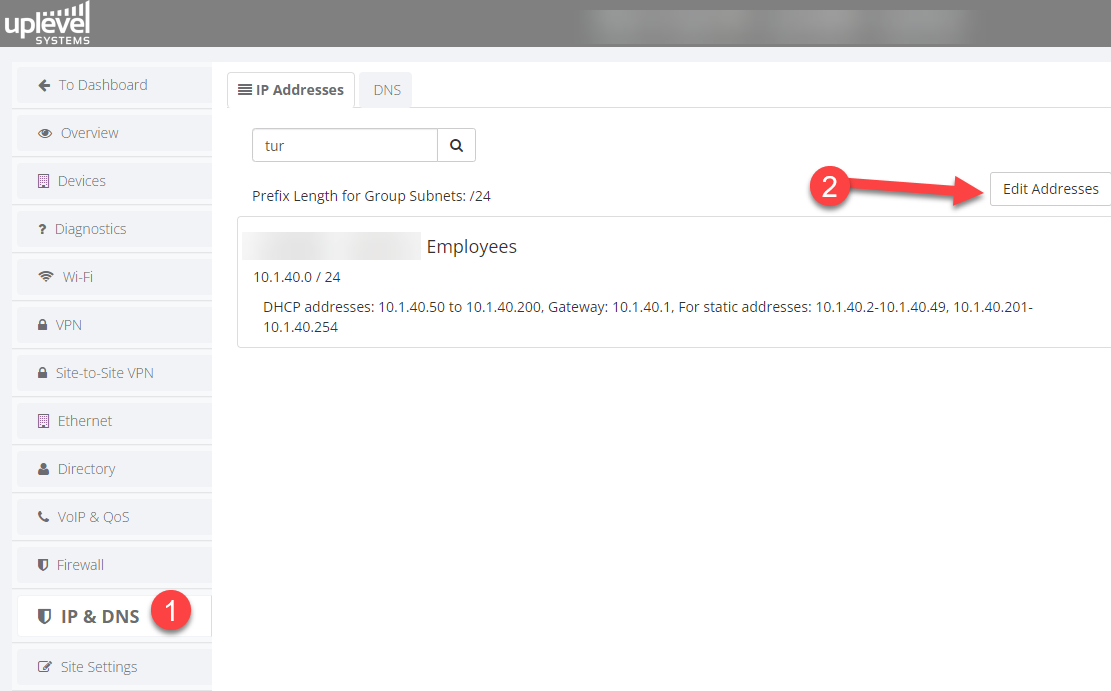This screenshot has height=691, width=1111.
Task: Select the IP & DNS menu item
Action: click(x=114, y=617)
